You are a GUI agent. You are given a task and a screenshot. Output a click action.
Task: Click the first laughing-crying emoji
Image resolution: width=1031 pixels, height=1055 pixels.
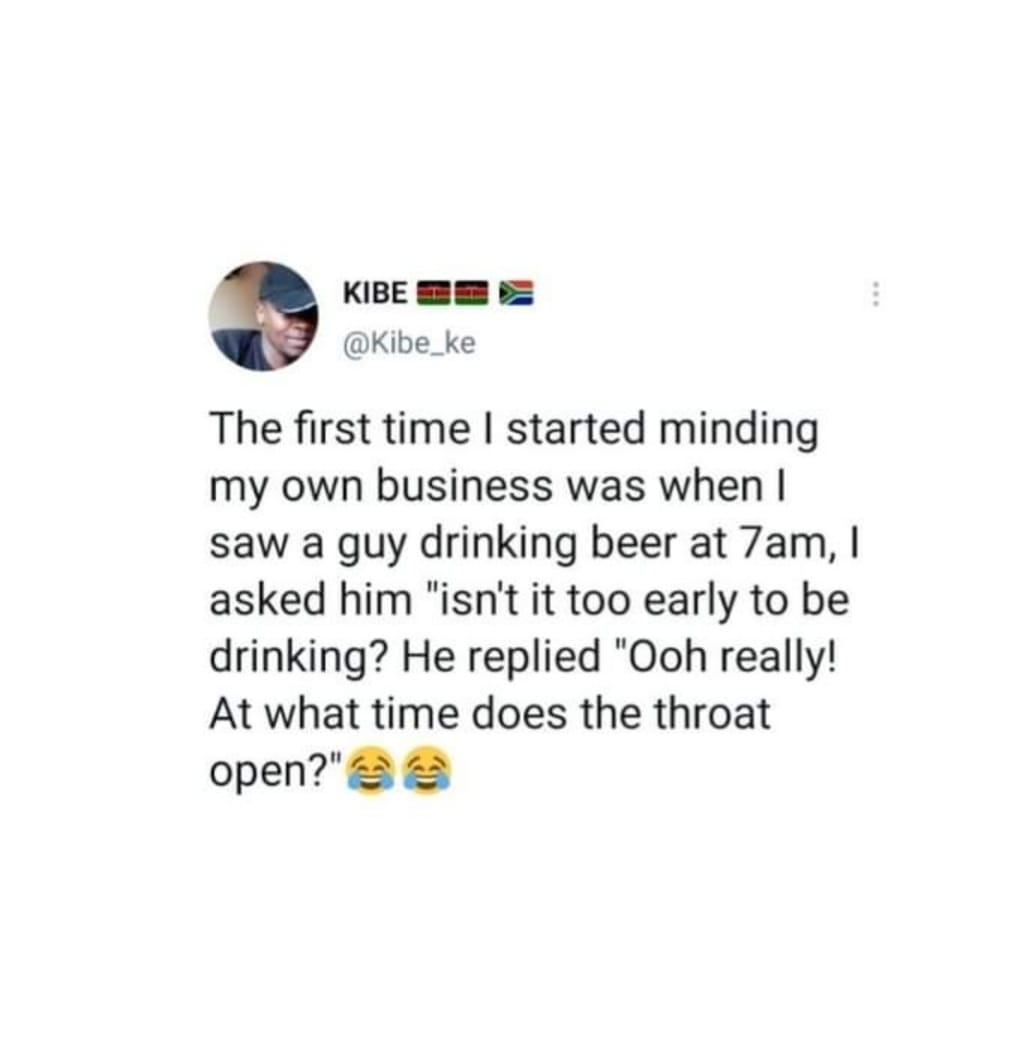coord(370,772)
